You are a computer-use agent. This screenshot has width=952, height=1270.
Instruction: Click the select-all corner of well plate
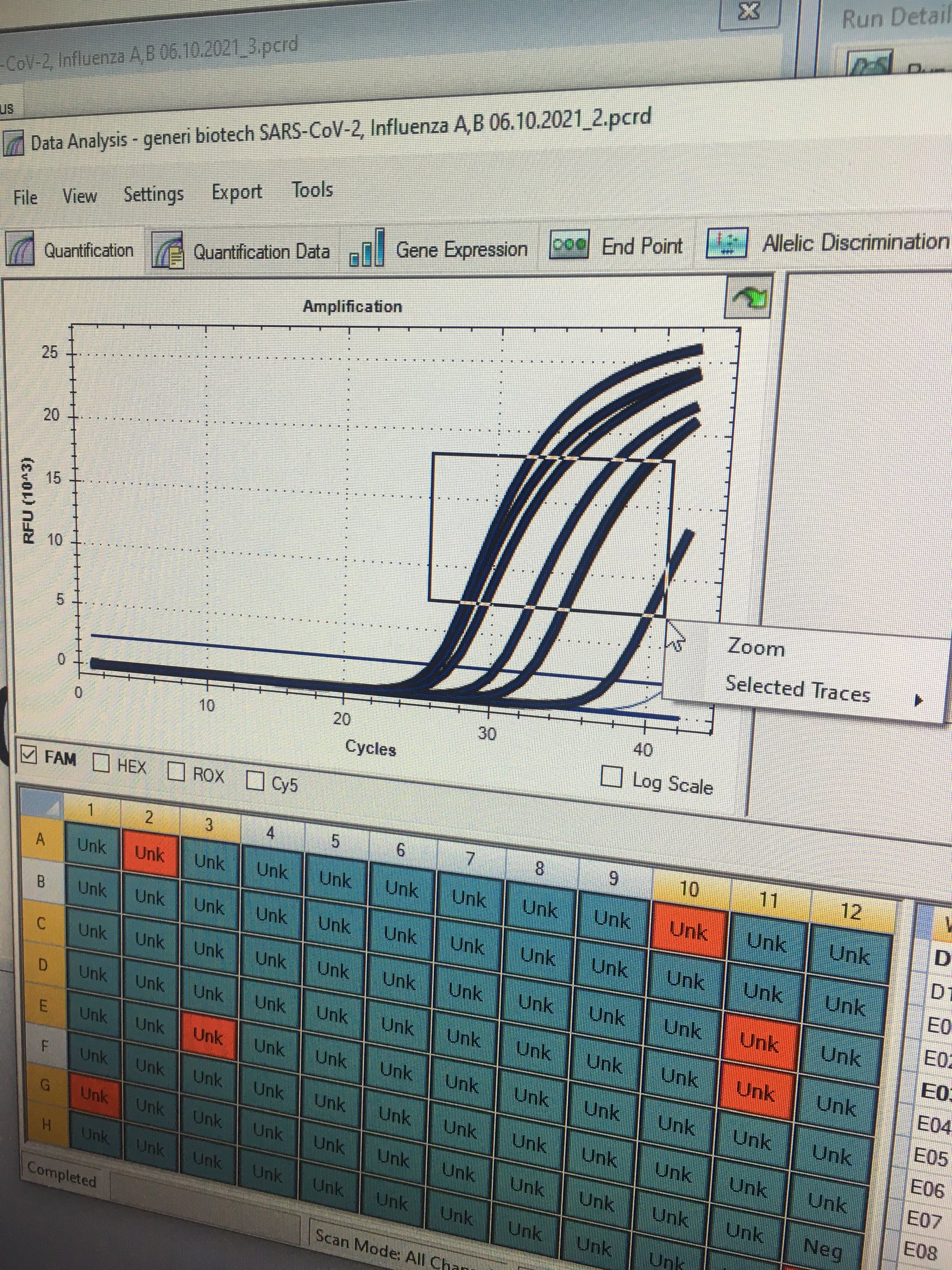41,804
